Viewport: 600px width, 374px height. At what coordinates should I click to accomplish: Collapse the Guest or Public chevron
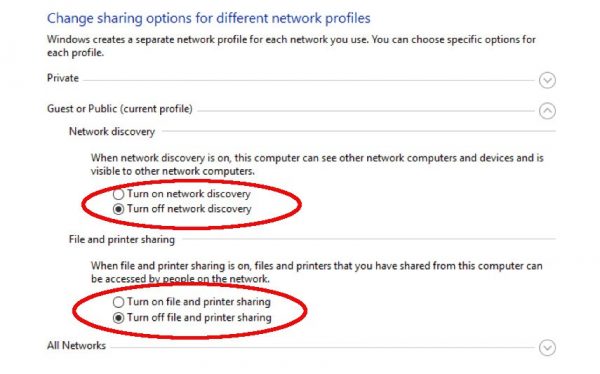point(547,111)
